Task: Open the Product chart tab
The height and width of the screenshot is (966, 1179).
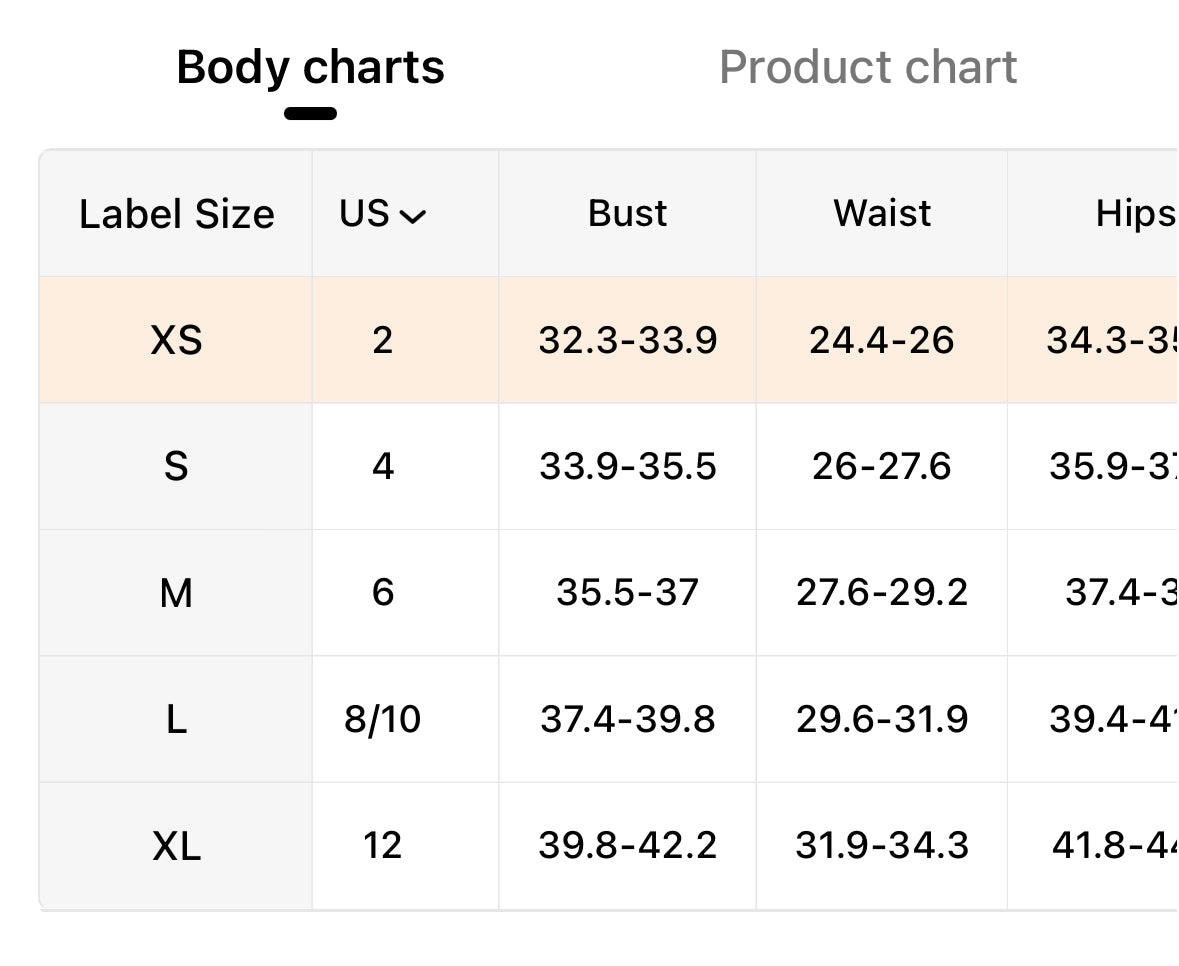Action: [868, 67]
